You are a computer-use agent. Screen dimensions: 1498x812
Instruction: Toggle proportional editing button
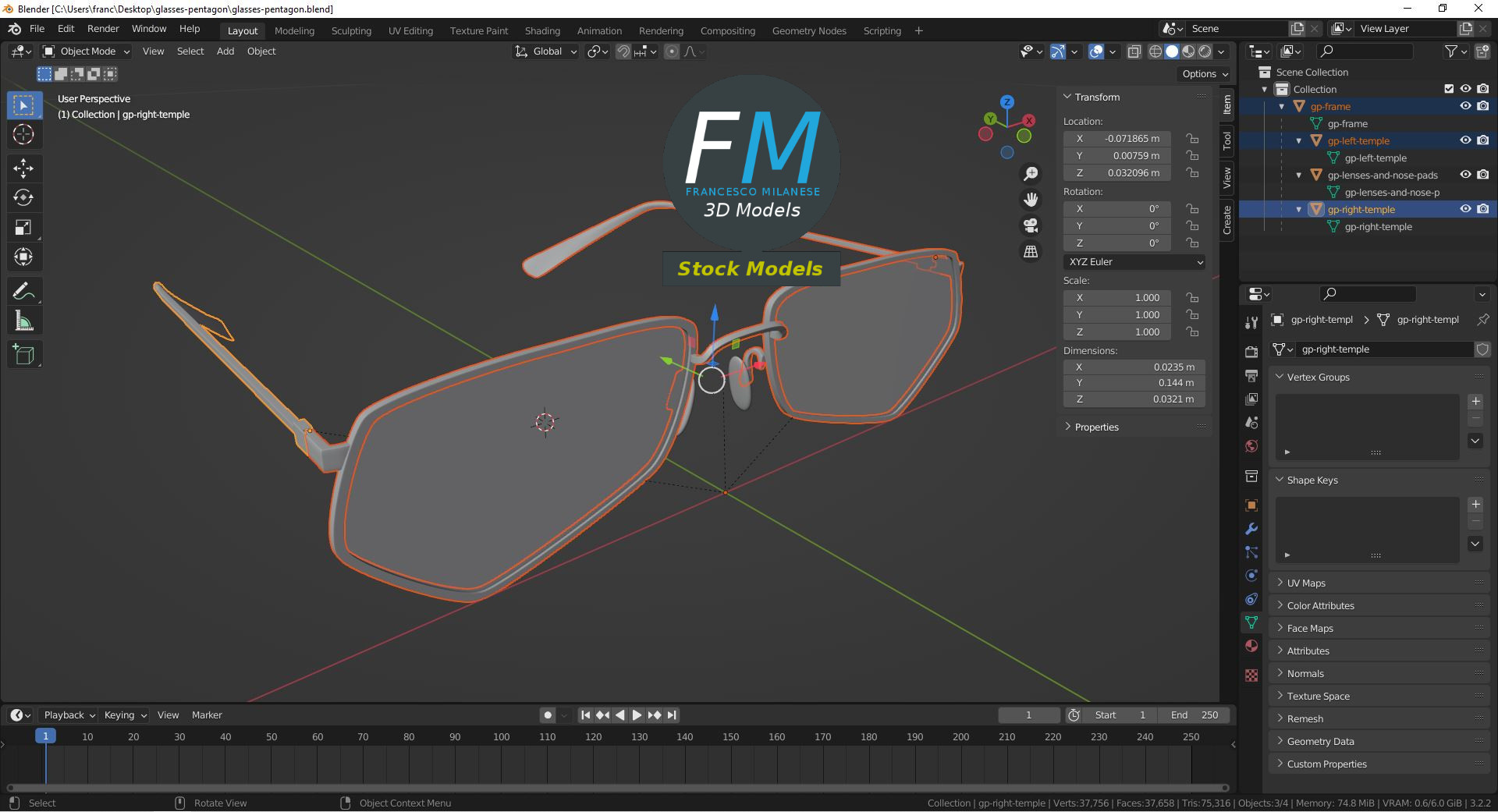(672, 51)
